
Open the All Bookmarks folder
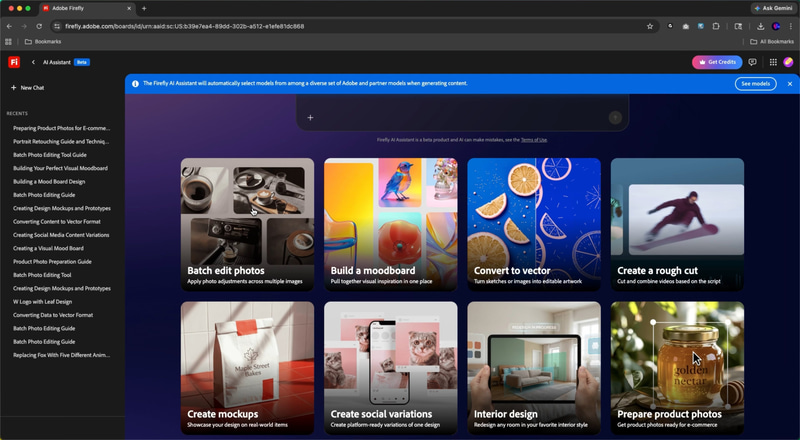tap(772, 42)
